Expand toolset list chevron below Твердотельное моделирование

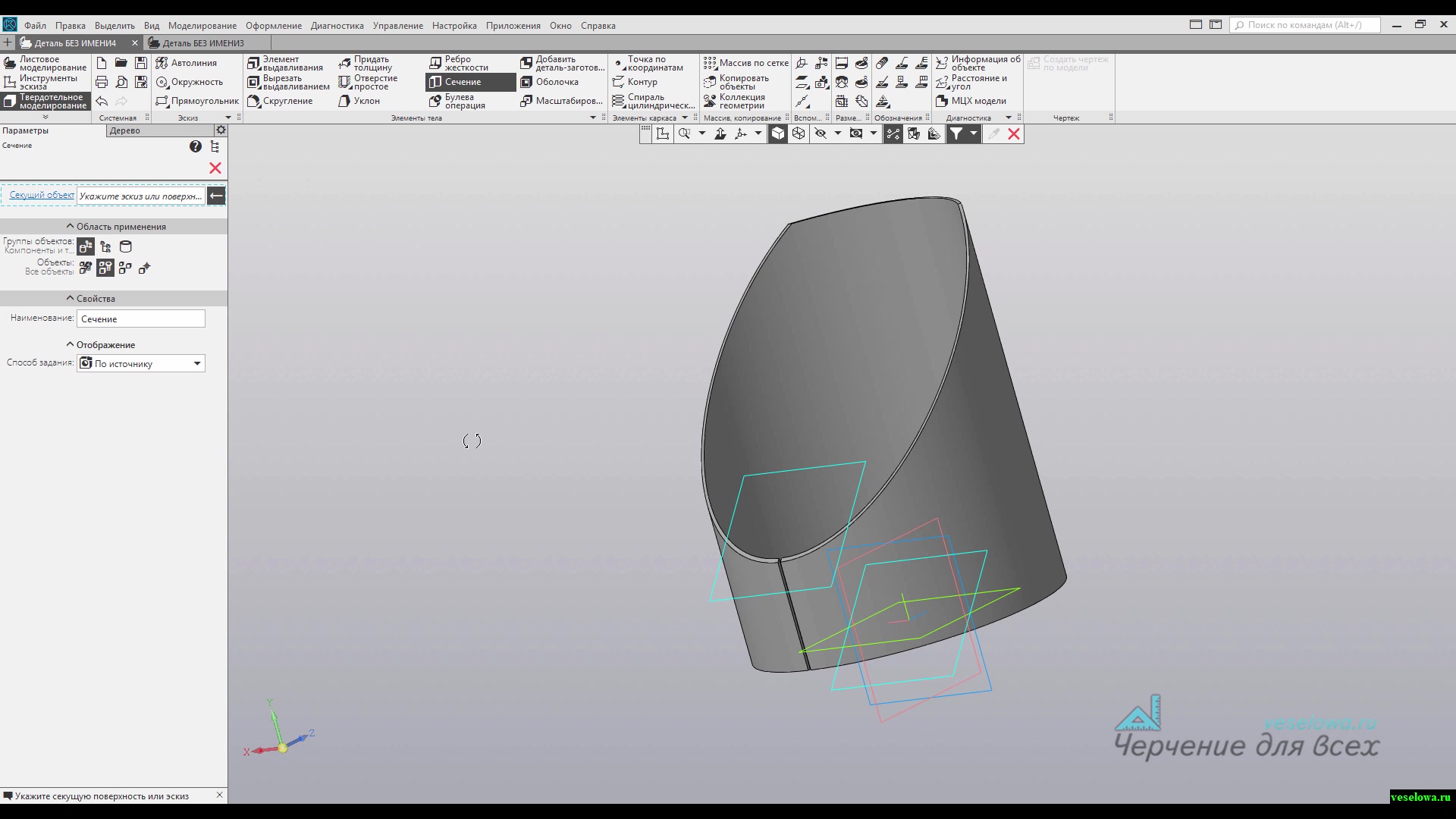(45, 118)
